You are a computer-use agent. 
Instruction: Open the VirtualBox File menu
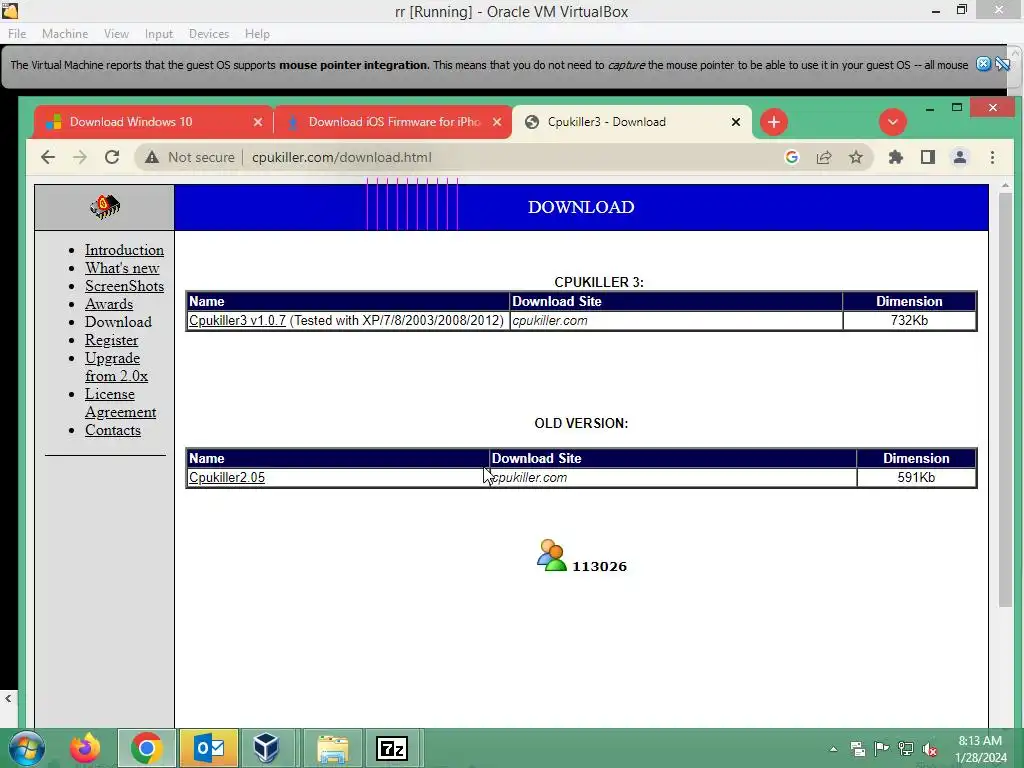click(17, 34)
